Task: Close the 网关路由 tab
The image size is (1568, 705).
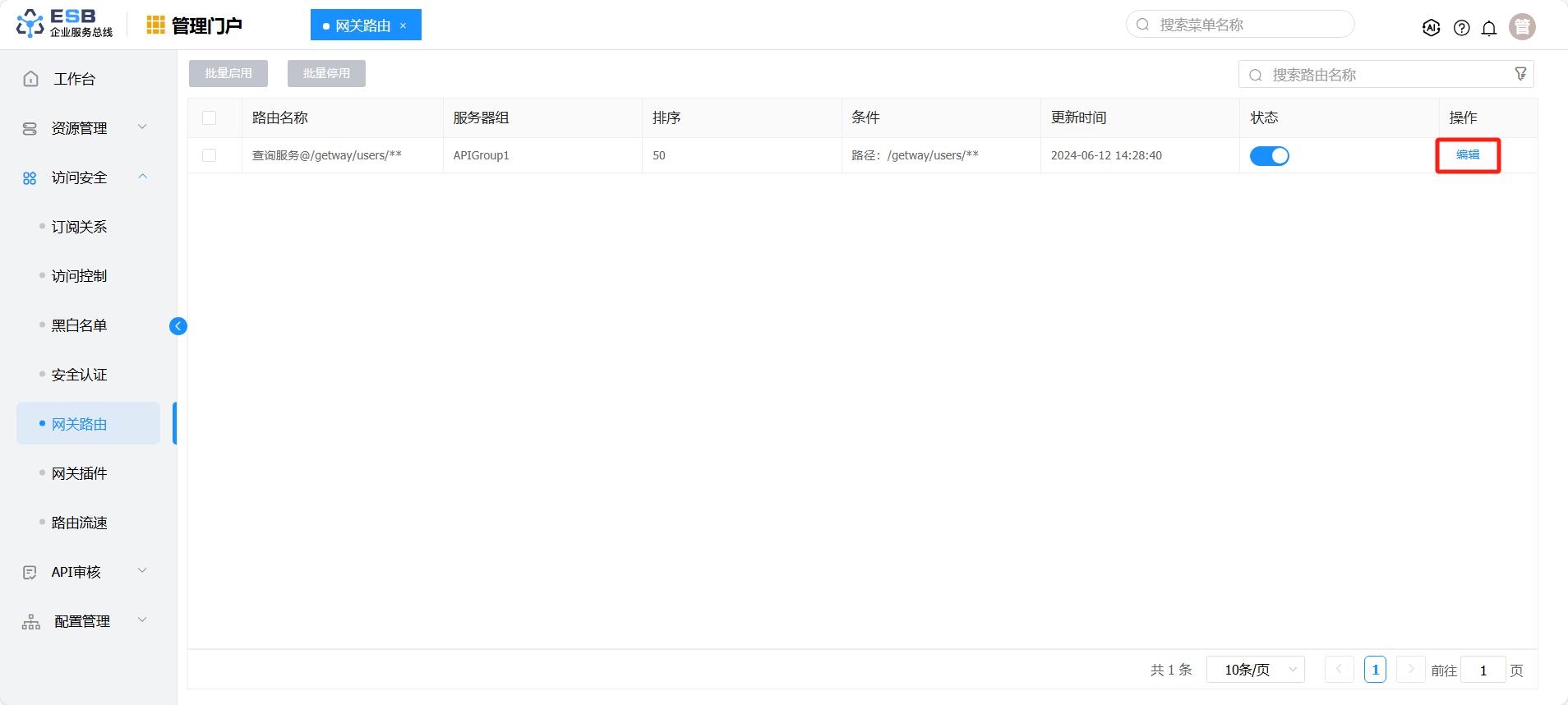Action: 403,25
